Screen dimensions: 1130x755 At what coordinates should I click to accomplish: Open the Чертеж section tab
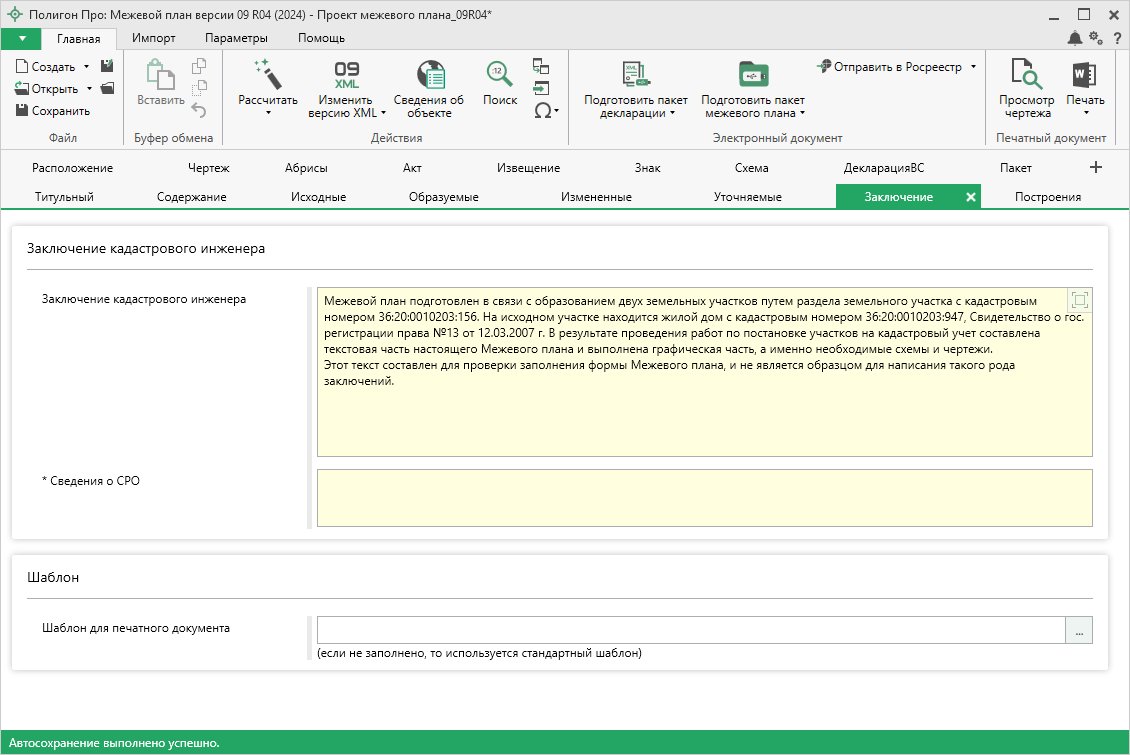(208, 168)
